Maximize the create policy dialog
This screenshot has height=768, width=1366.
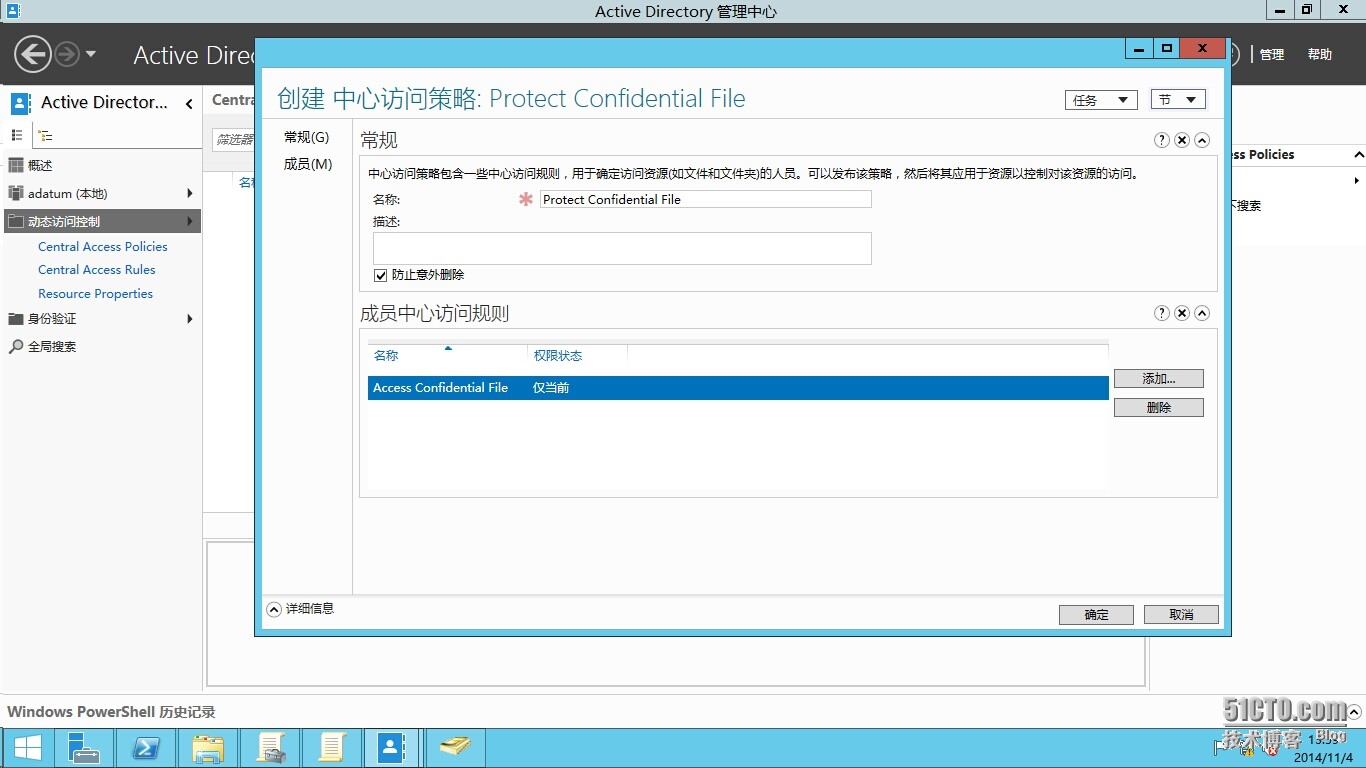1166,48
